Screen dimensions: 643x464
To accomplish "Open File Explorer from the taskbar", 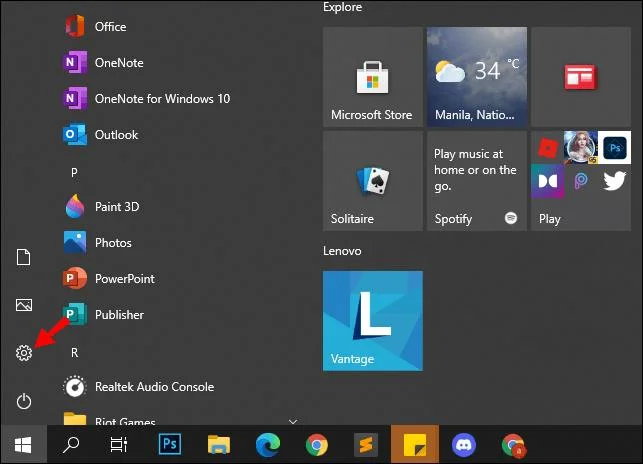I will (x=219, y=445).
